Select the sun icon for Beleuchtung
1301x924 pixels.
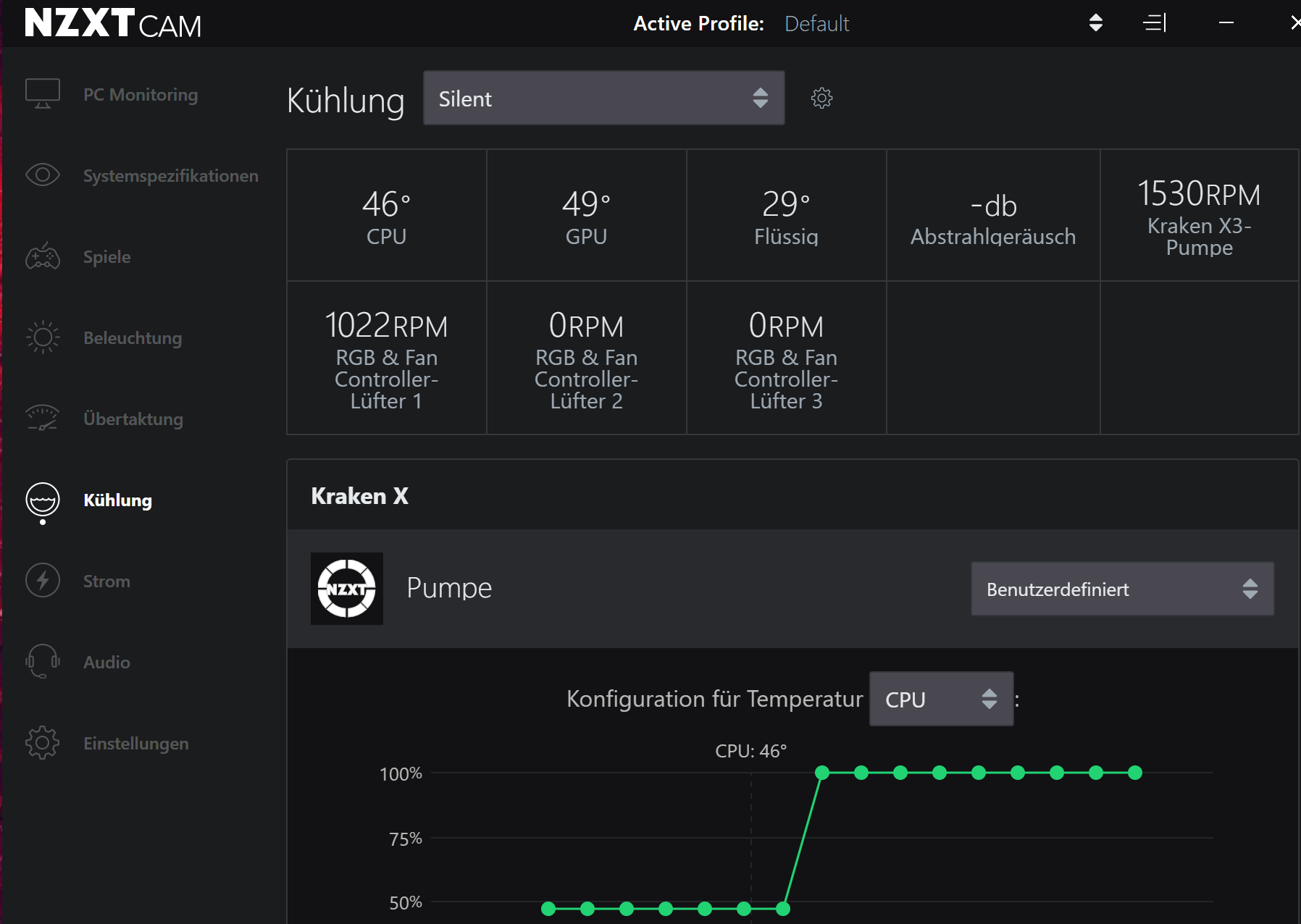pos(43,337)
